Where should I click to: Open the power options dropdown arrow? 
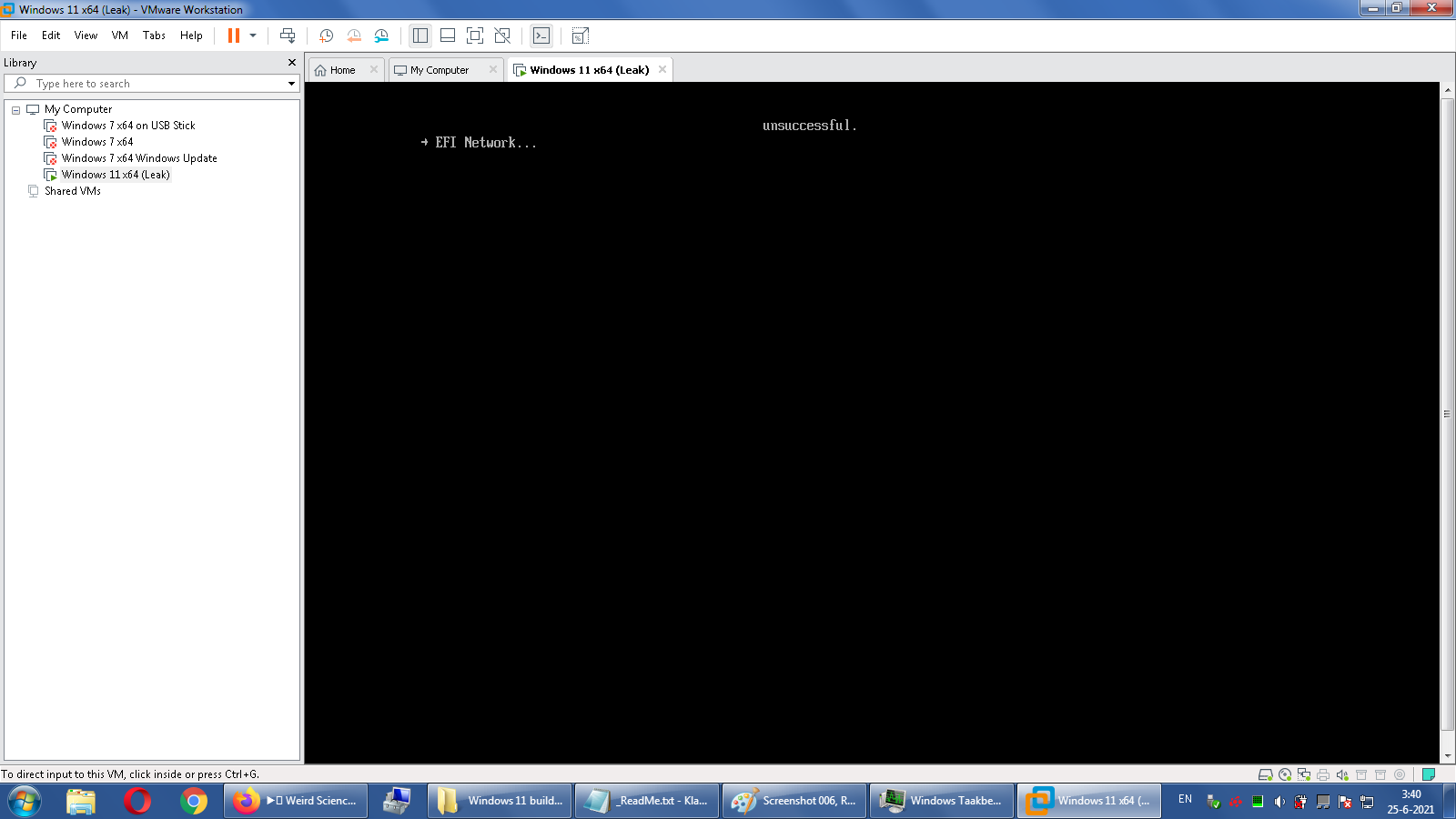[253, 35]
